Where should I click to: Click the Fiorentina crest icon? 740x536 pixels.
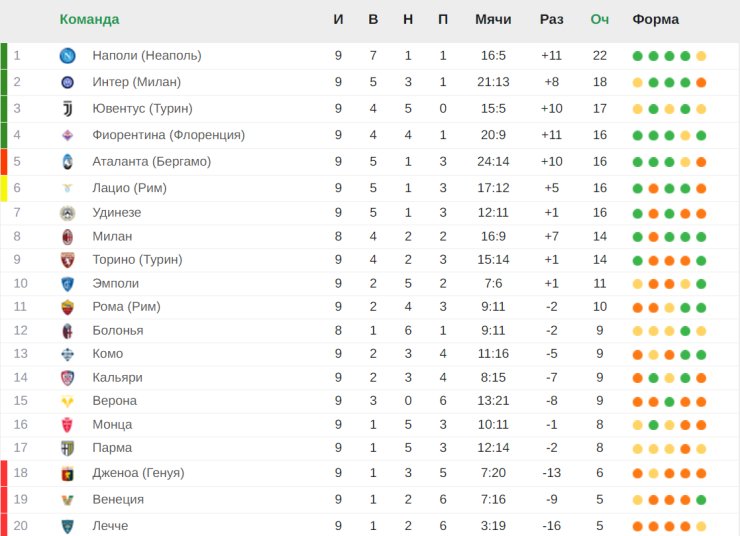pos(67,135)
